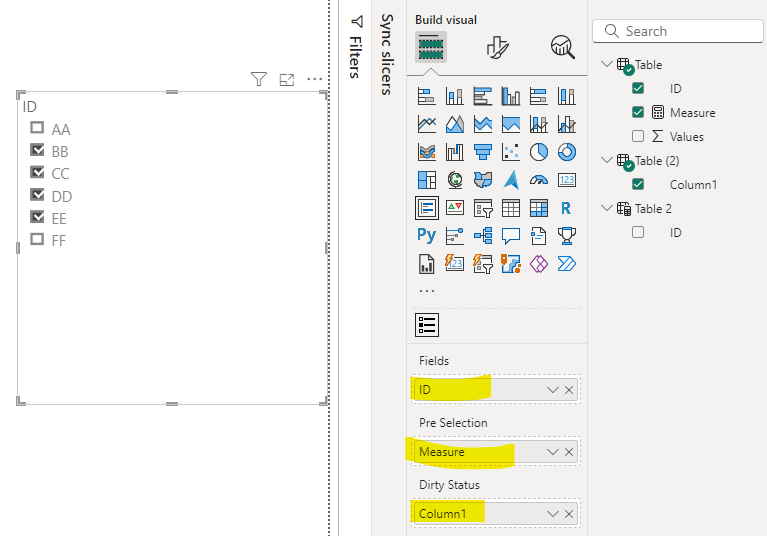Select the card 123 visual
Image resolution: width=767 pixels, height=536 pixels.
[566, 180]
